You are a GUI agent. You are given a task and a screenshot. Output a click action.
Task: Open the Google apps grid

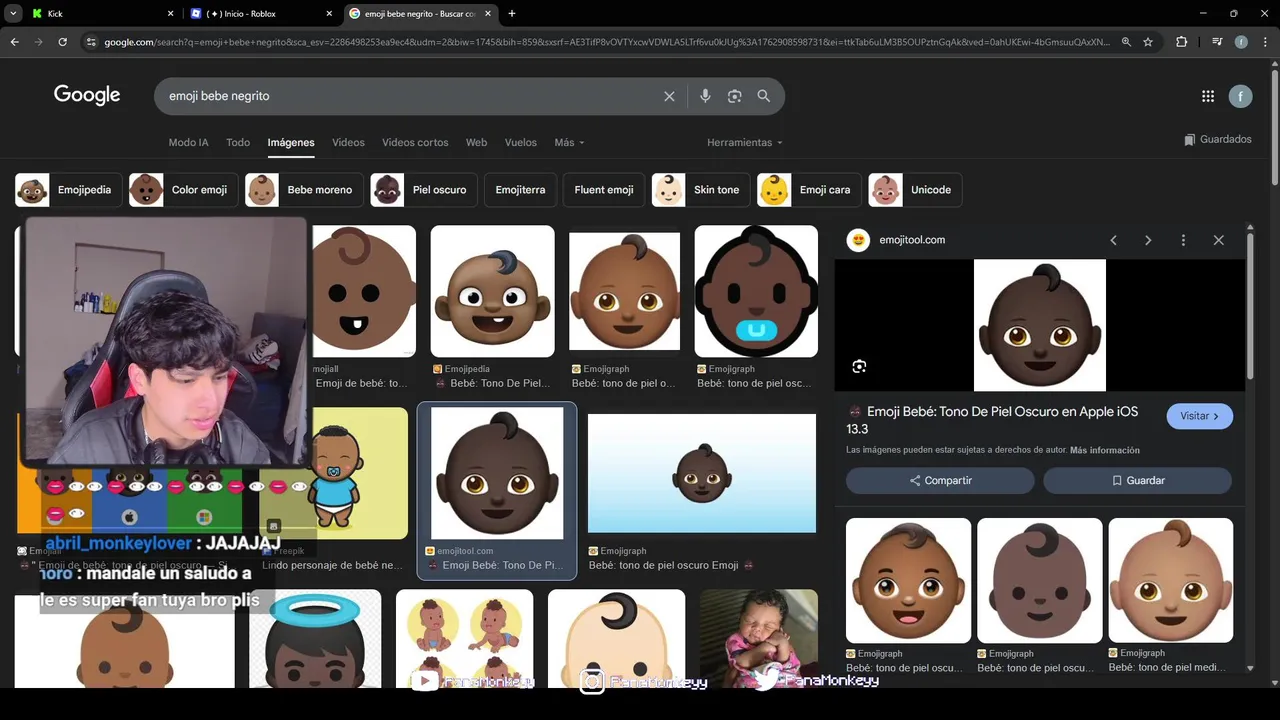coord(1208,96)
